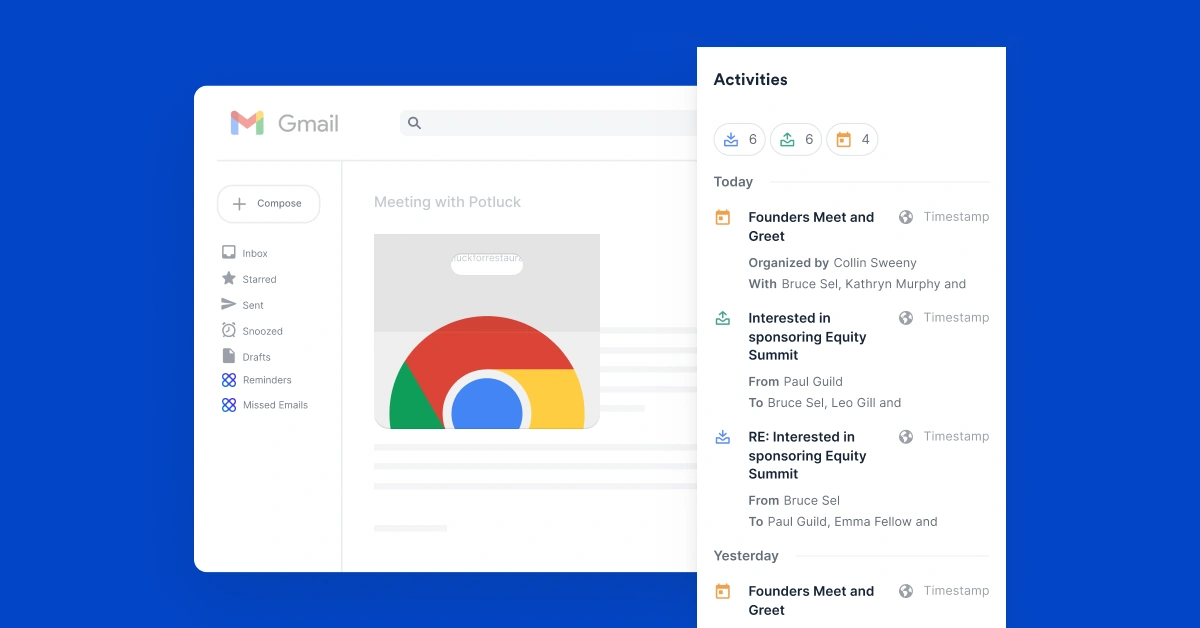Open the Sent folder
This screenshot has height=628, width=1200.
tap(253, 306)
